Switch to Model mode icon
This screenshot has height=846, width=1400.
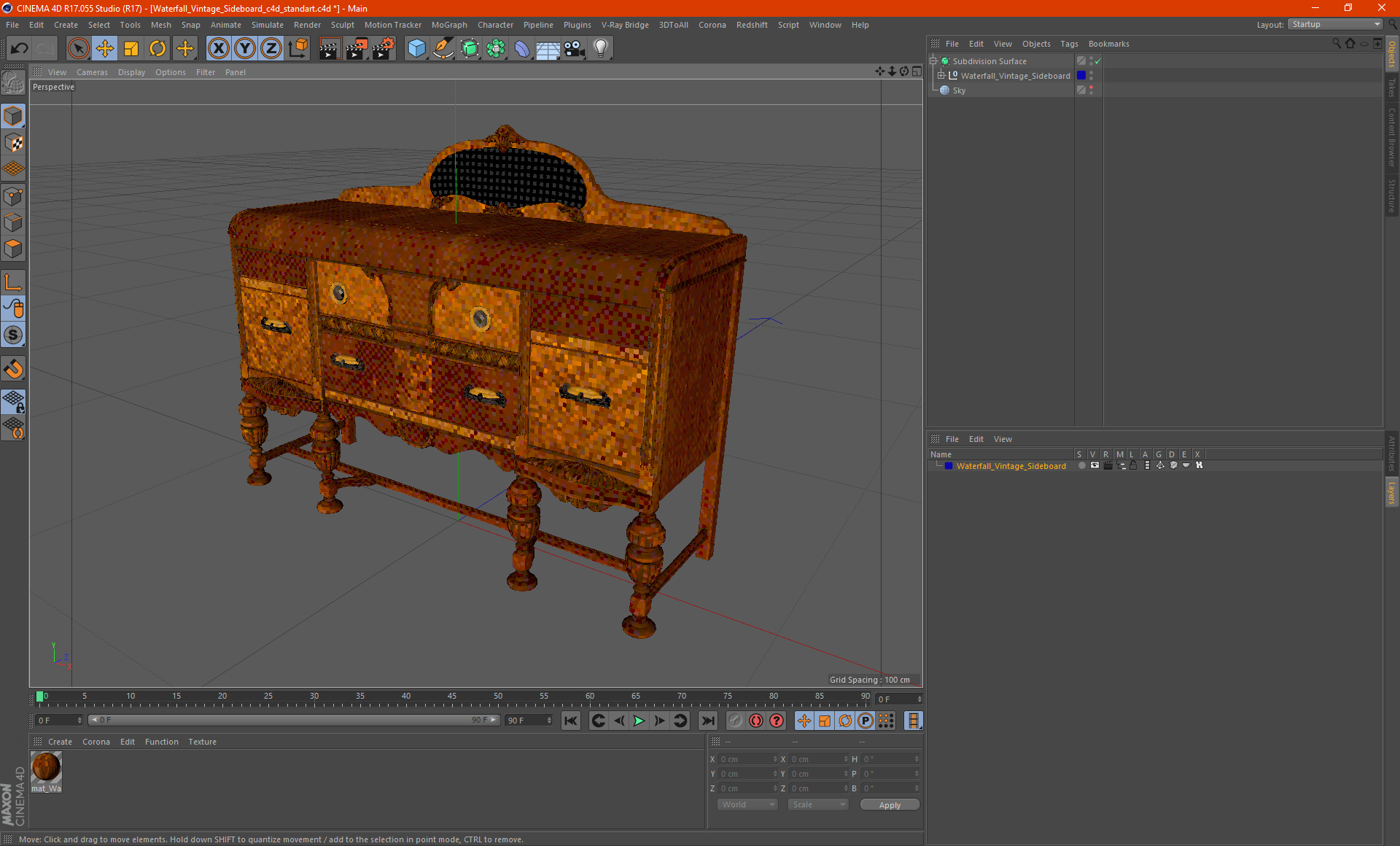click(x=13, y=117)
